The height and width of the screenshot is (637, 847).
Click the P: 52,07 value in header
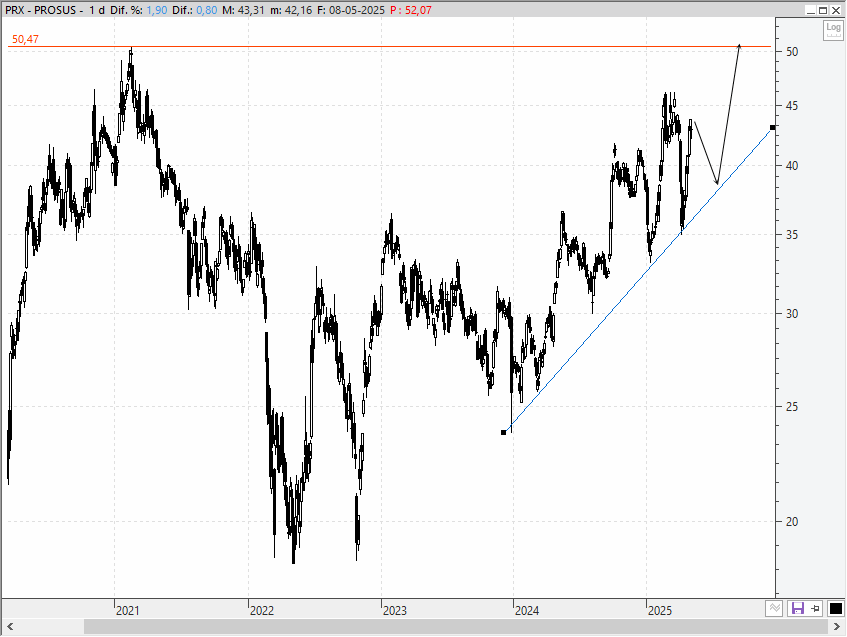411,10
